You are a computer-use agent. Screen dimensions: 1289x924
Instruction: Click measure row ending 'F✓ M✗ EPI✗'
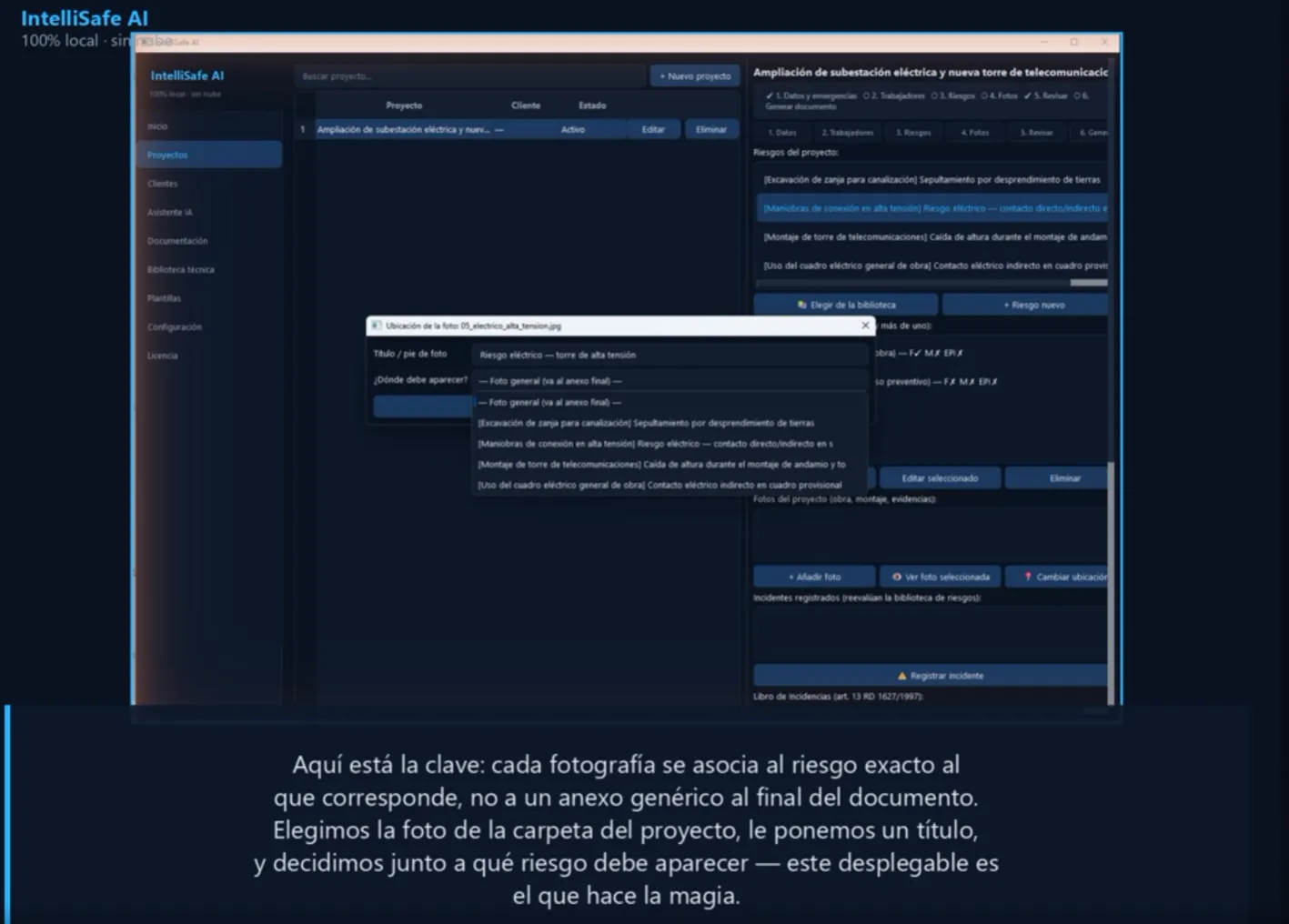tap(992, 353)
